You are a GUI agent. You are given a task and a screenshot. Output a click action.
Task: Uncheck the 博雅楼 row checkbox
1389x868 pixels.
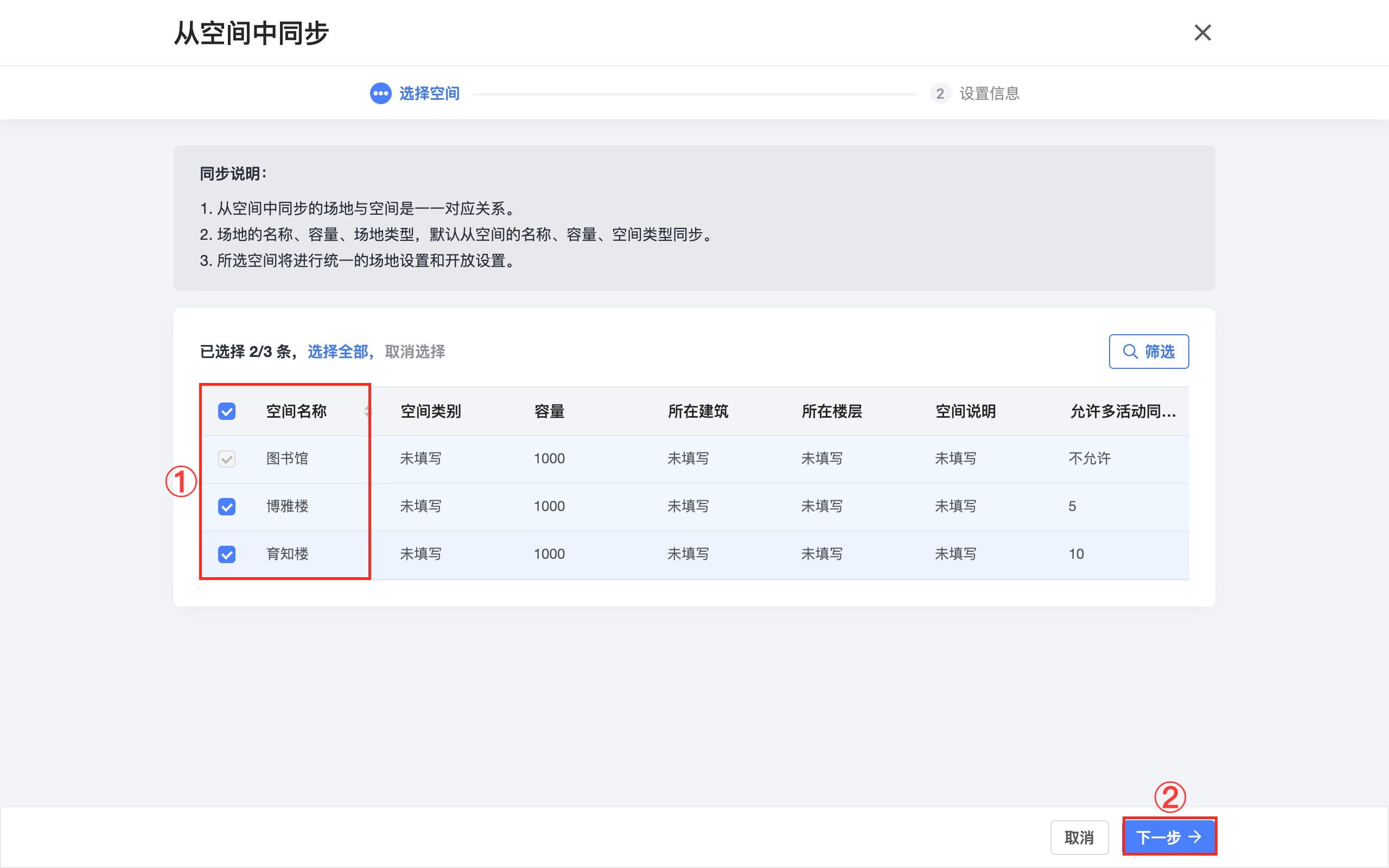click(227, 506)
